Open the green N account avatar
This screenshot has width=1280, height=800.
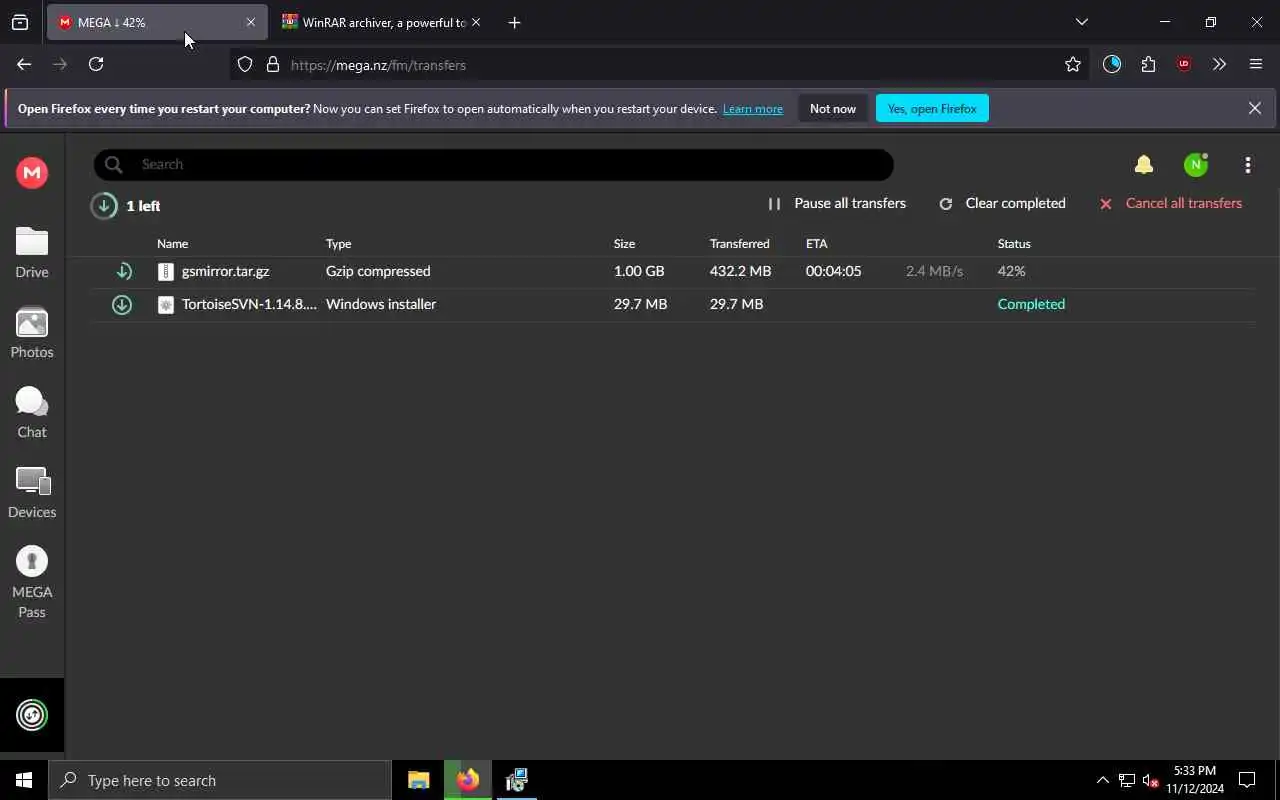tap(1196, 165)
